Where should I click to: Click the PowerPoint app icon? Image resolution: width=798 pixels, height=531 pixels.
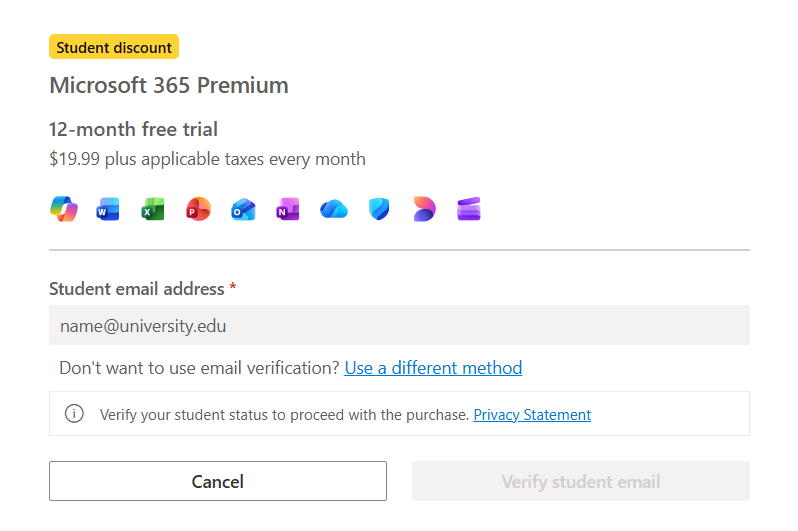click(198, 210)
